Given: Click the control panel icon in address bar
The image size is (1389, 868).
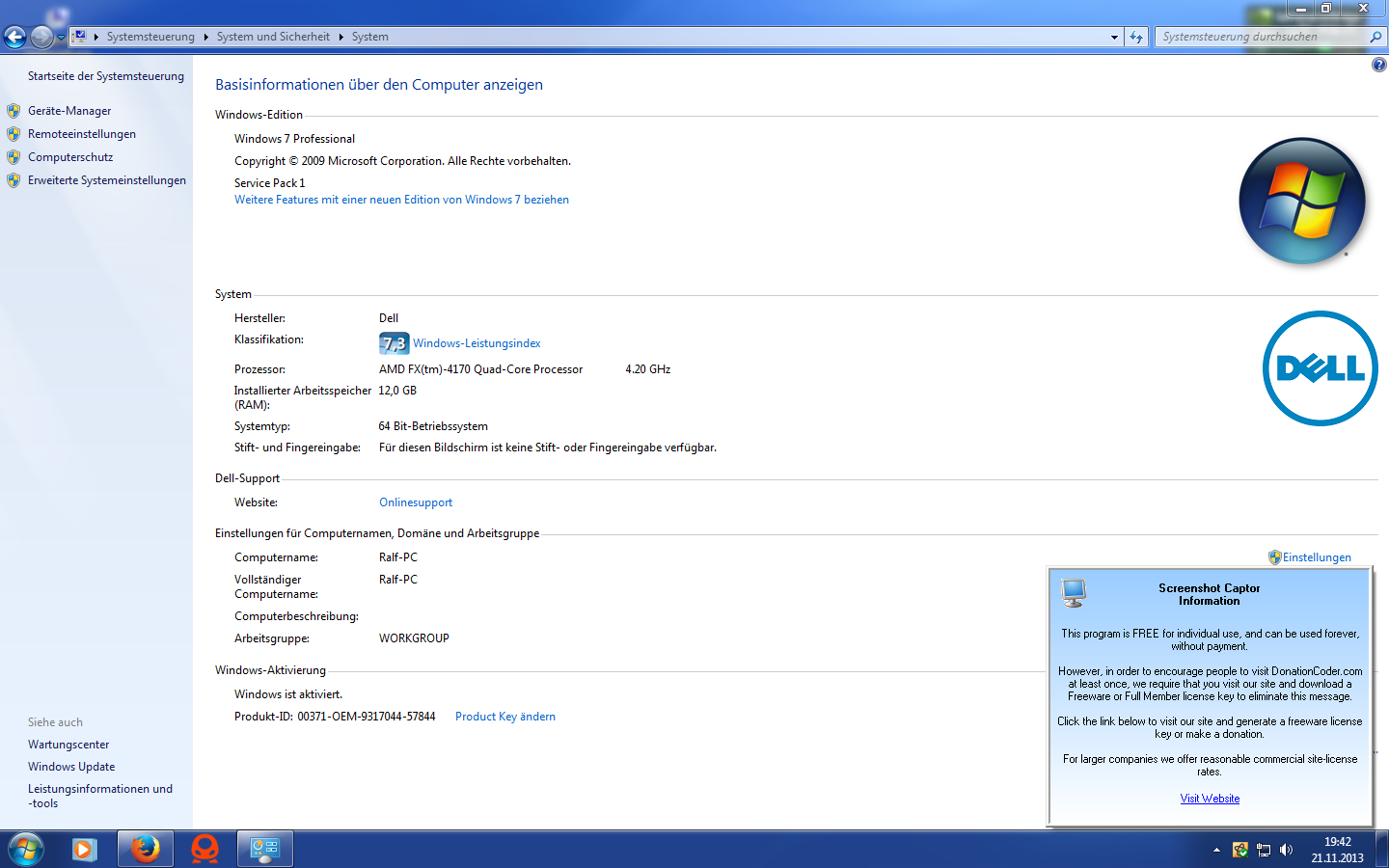Looking at the screenshot, I should click(80, 37).
